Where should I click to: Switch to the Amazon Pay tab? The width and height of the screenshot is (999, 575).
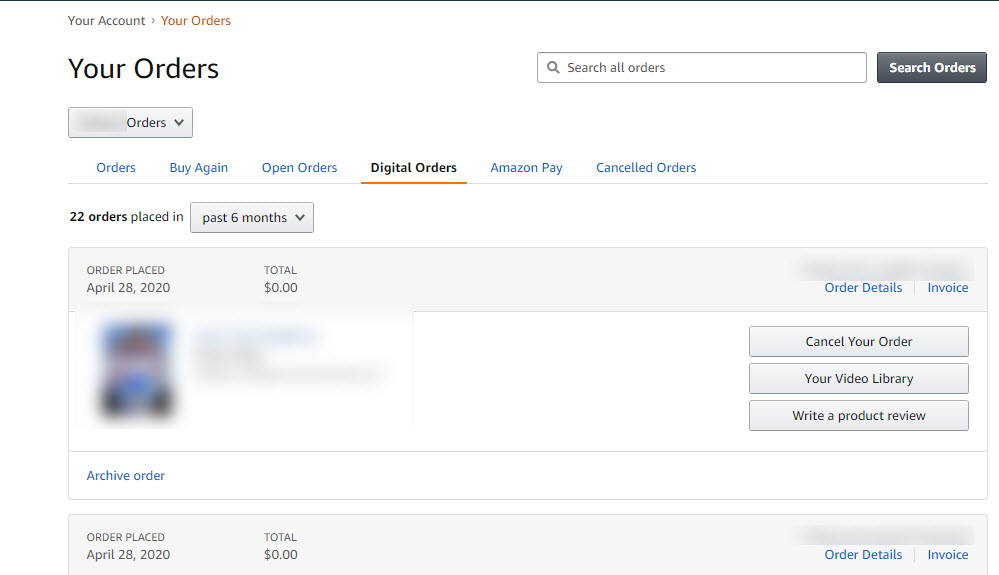(526, 168)
